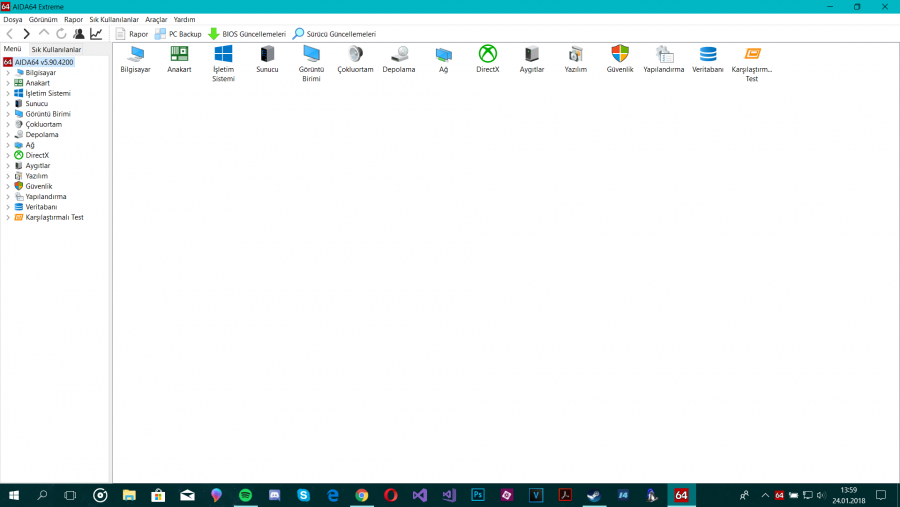Open the Anakart category icon
Image resolution: width=900 pixels, height=507 pixels.
[x=179, y=55]
